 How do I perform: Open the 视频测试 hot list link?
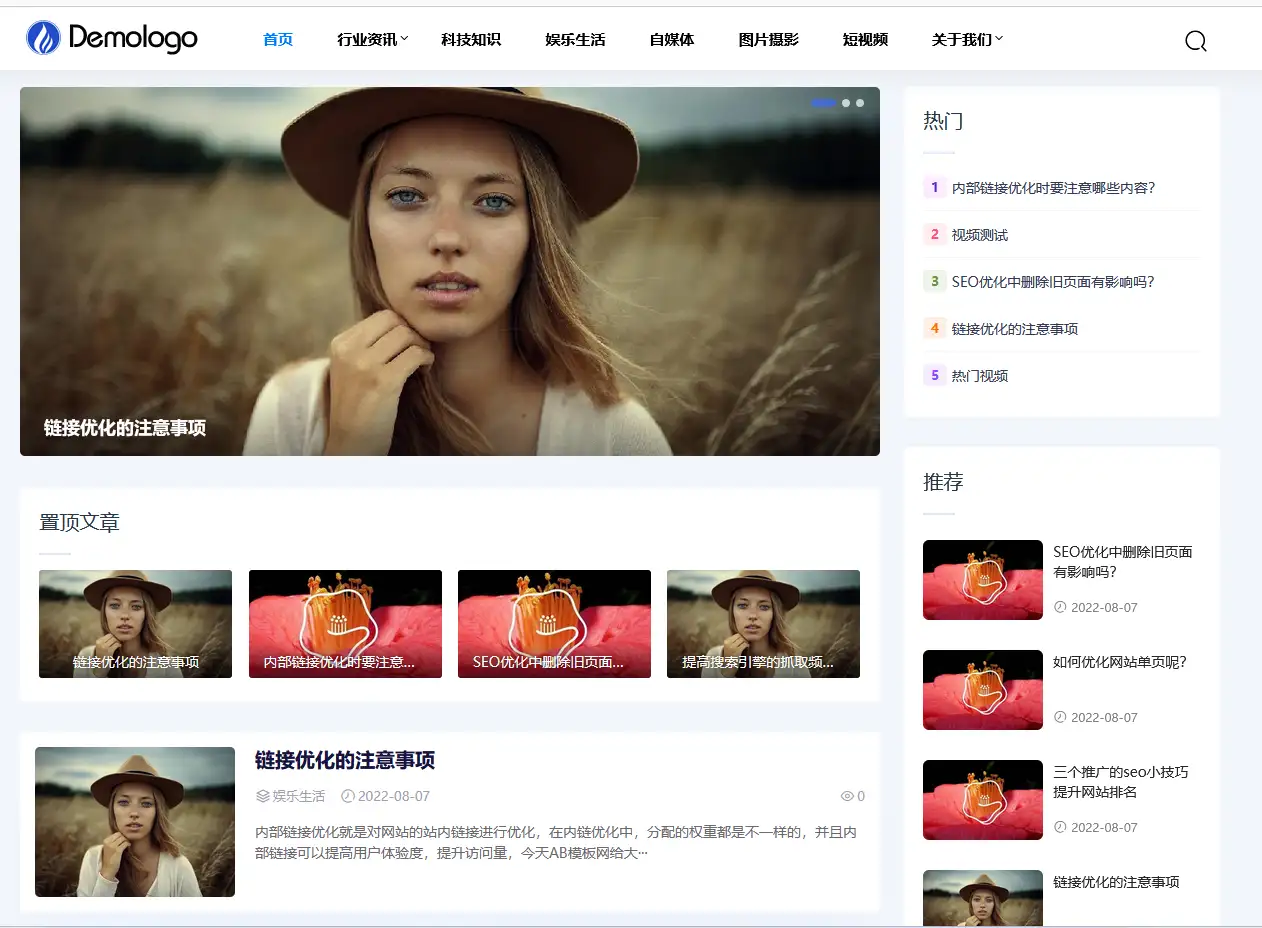point(979,235)
